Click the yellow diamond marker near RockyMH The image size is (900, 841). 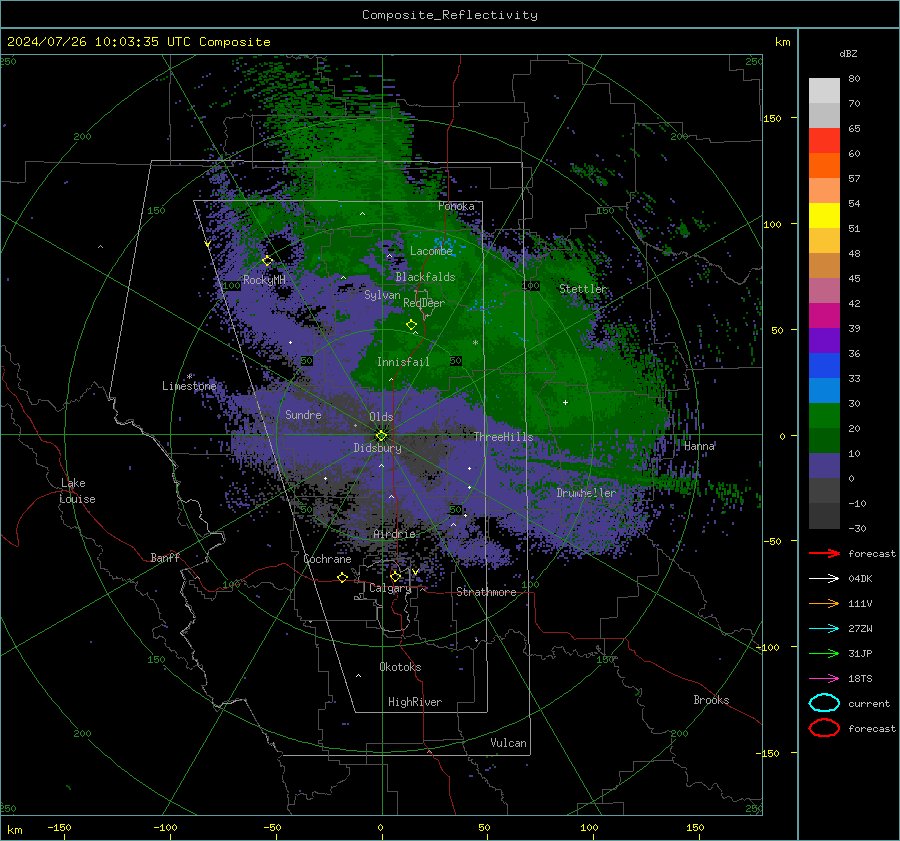coord(267,261)
